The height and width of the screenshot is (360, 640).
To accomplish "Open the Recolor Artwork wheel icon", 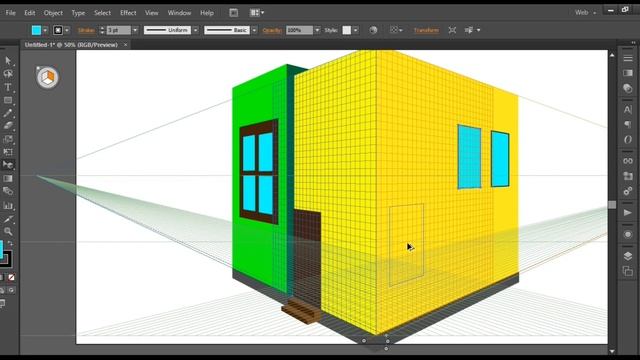I will tap(373, 30).
